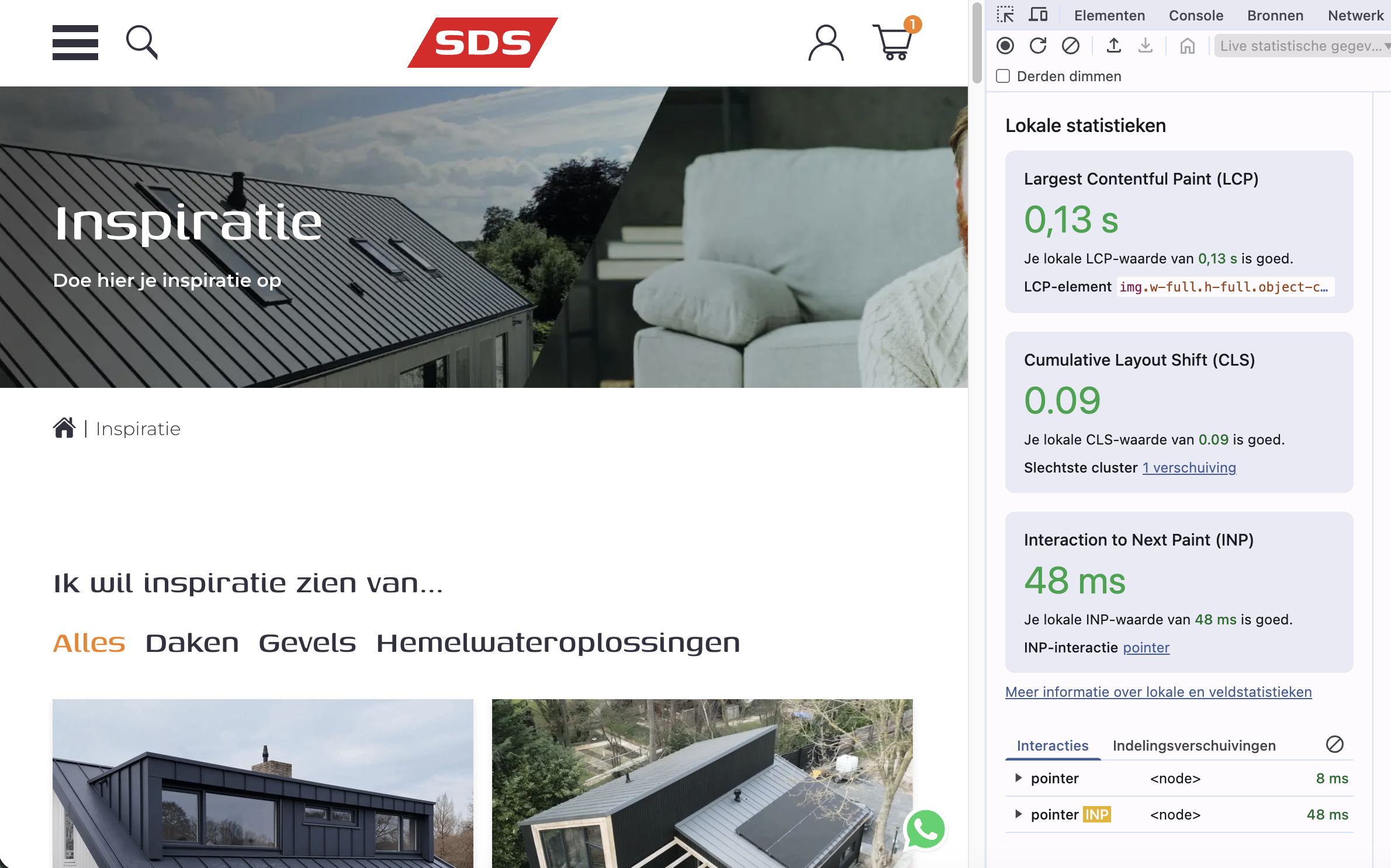Click the upload profile icon
Viewport: 1391px width, 868px height.
pyautogui.click(x=1113, y=46)
